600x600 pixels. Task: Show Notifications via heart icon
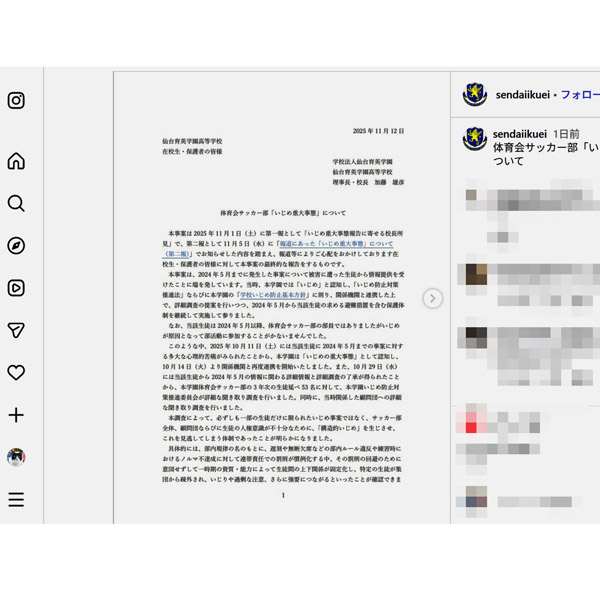tap(16, 372)
